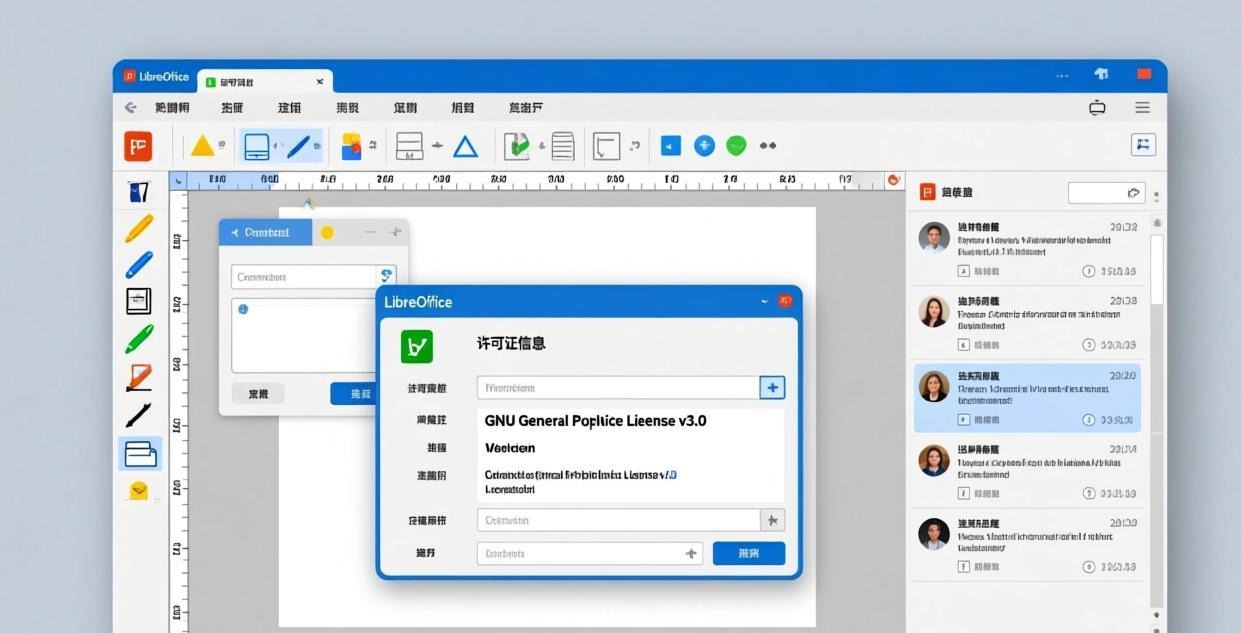
Task: Select the highlighted comment in the right panel
Action: 1027,398
